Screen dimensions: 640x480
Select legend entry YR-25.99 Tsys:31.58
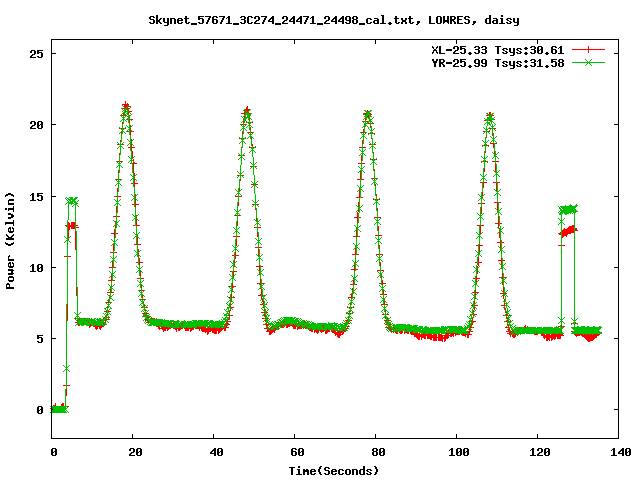point(498,63)
